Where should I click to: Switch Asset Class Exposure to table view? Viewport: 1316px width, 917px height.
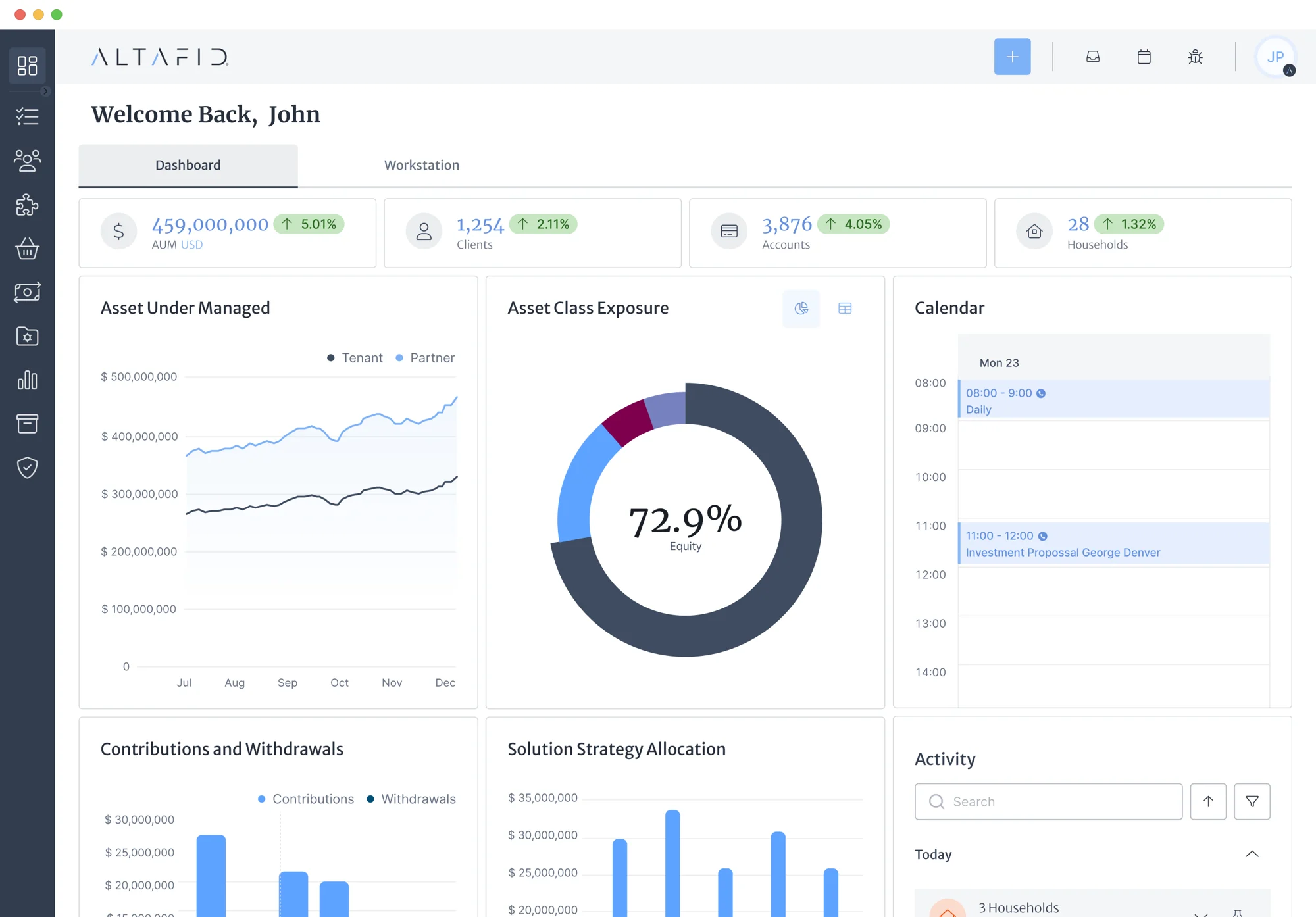click(845, 308)
